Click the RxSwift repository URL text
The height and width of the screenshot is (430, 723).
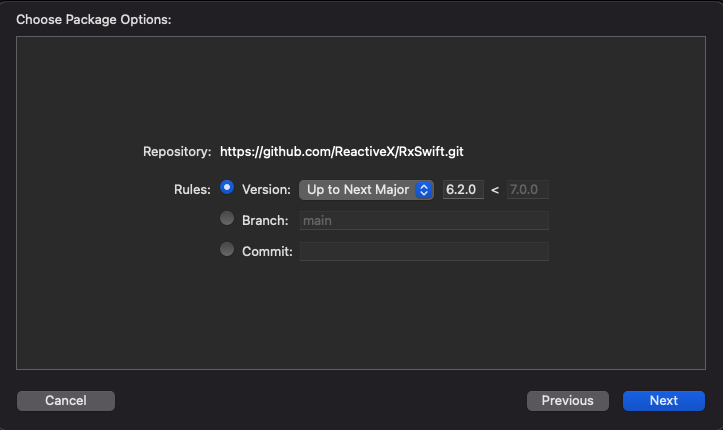[x=342, y=152]
